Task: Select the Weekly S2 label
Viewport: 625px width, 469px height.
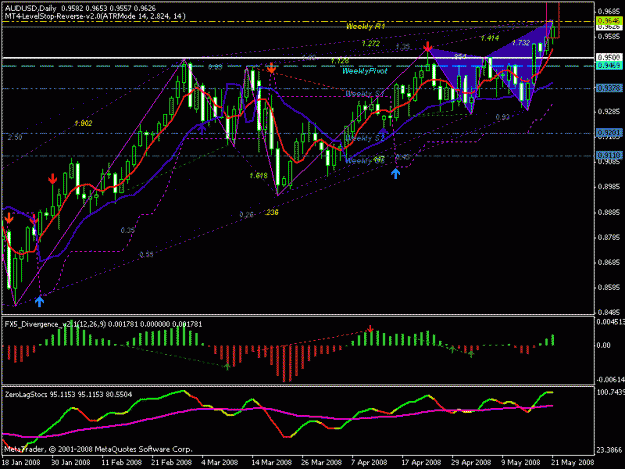Action: 365,138
